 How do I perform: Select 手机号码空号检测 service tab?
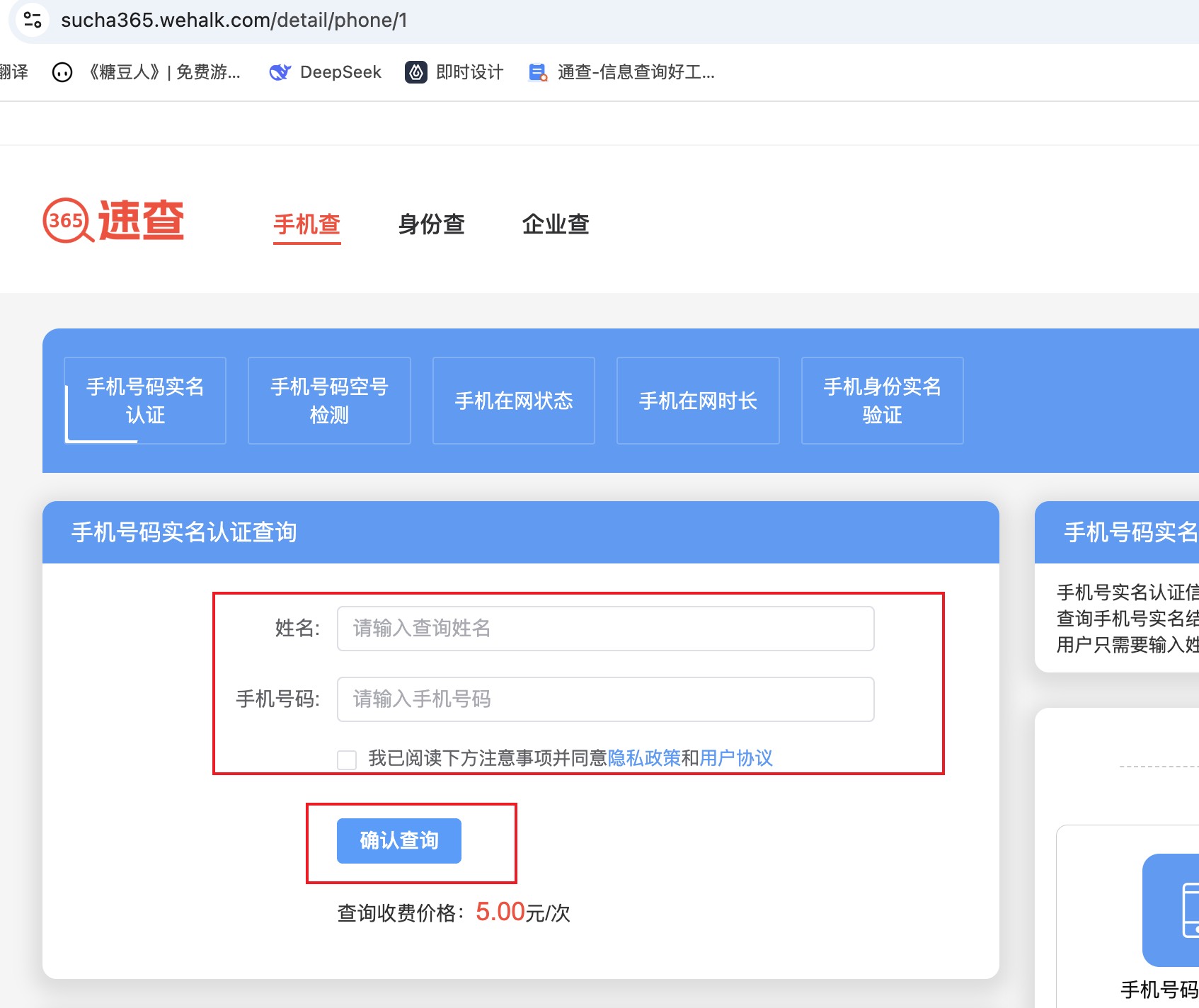pyautogui.click(x=329, y=401)
